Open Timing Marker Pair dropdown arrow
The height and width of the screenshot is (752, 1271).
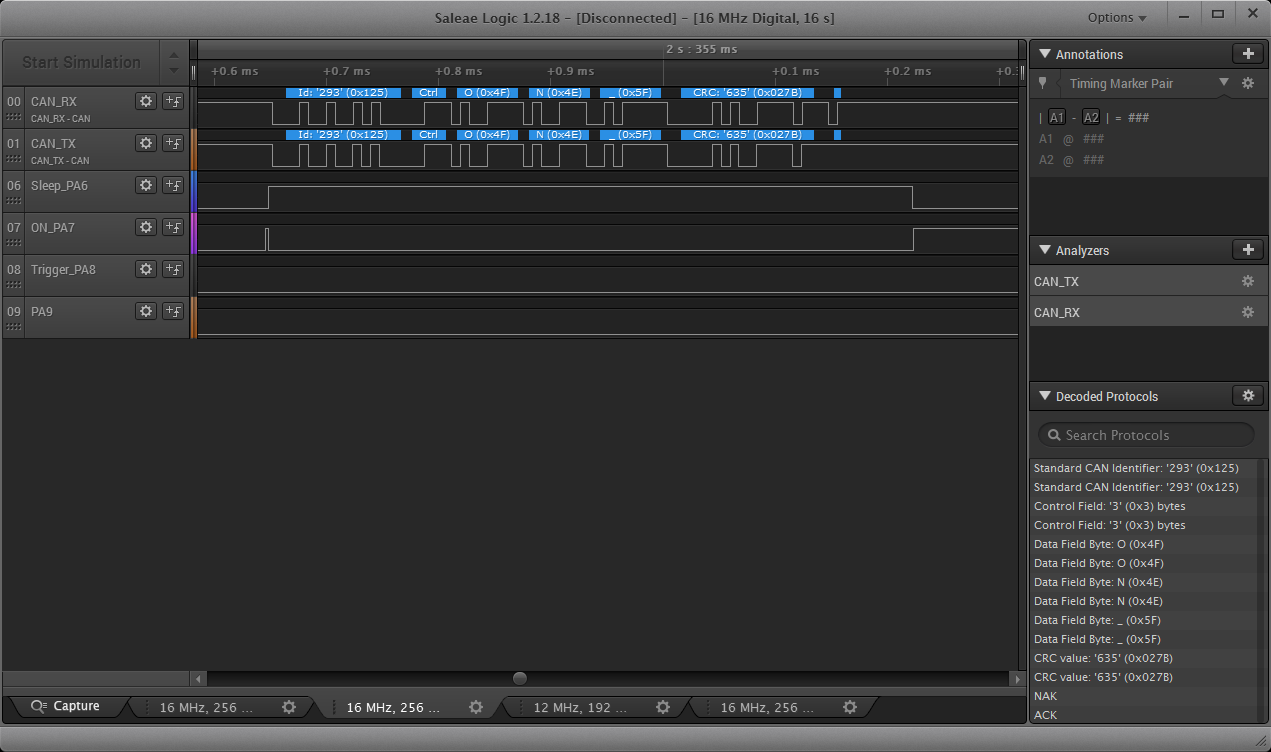click(x=1223, y=83)
